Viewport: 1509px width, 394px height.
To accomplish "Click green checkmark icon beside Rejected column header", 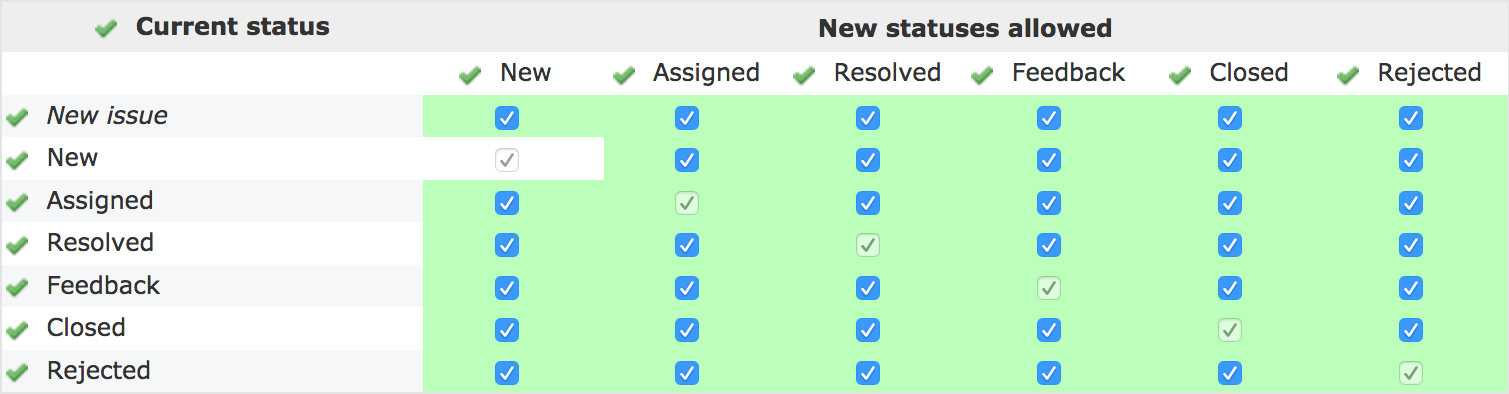I will pyautogui.click(x=1348, y=75).
